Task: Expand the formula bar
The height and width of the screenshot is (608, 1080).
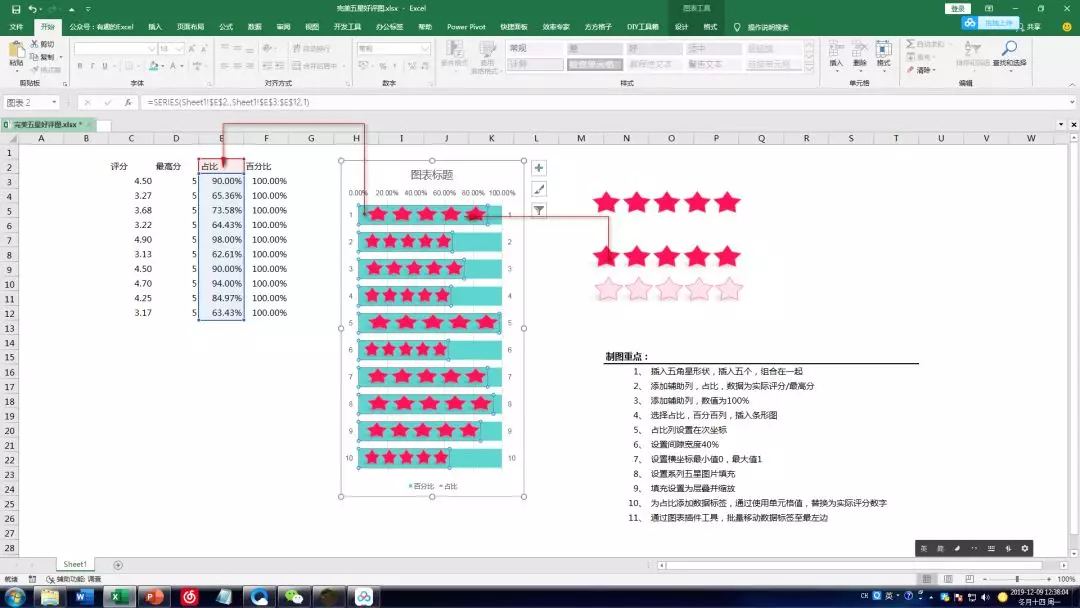Action: pyautogui.click(x=1071, y=102)
